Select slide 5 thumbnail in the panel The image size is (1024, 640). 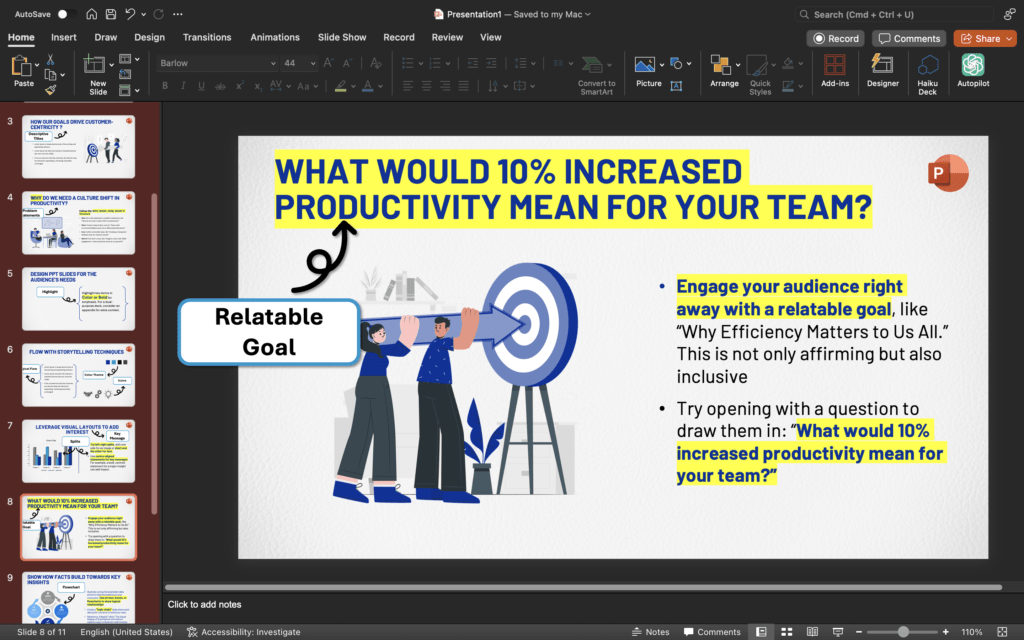pos(78,299)
